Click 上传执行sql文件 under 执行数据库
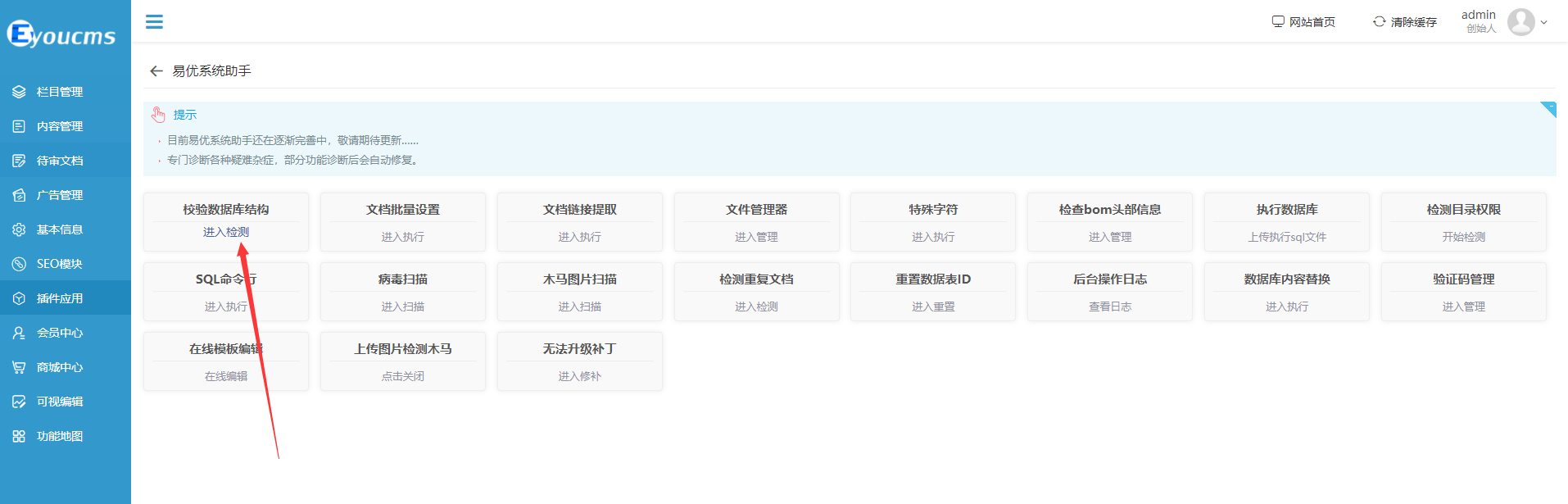1568x504 pixels. click(x=1287, y=237)
